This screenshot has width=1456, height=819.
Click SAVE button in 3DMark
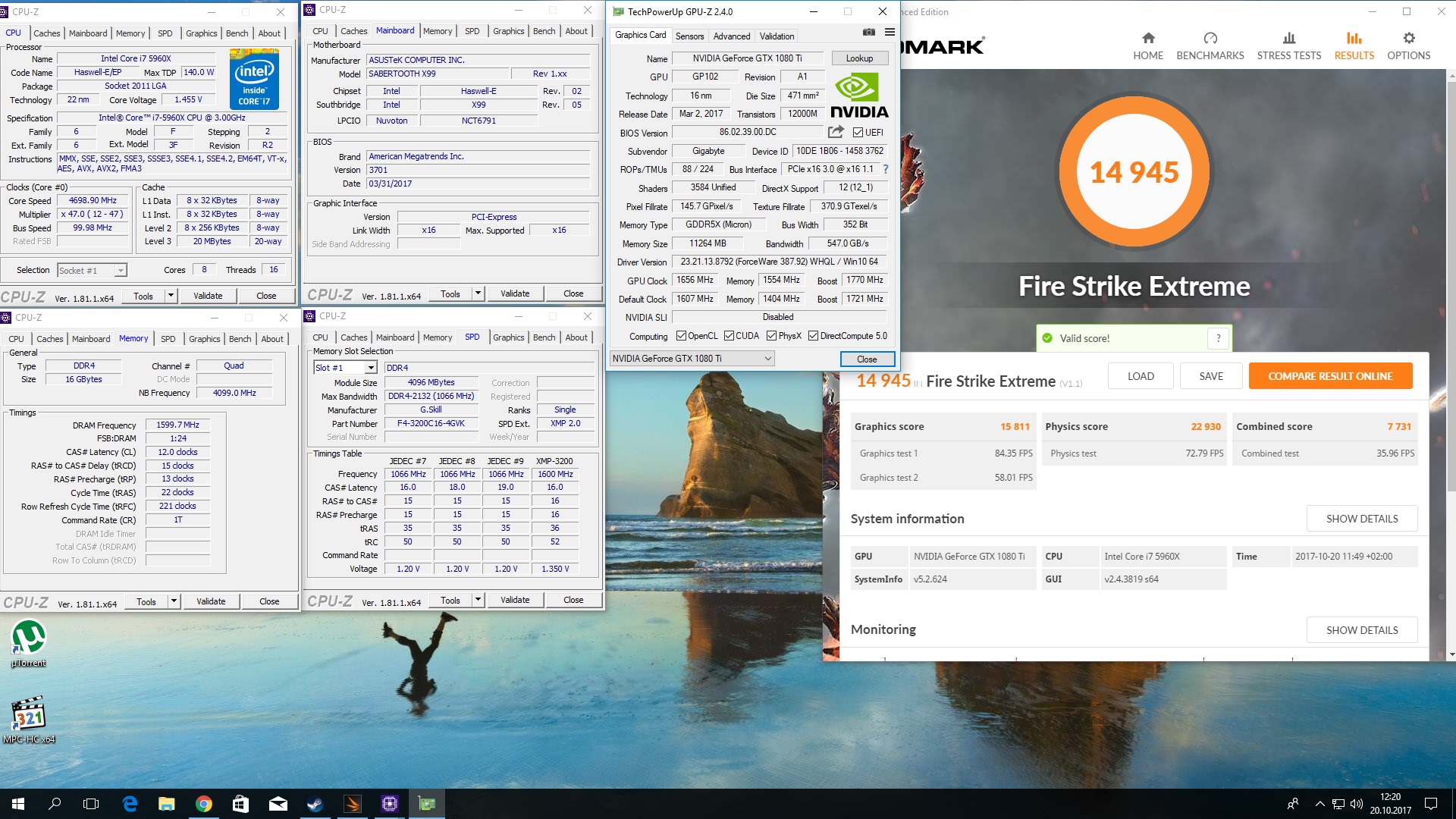(x=1211, y=376)
